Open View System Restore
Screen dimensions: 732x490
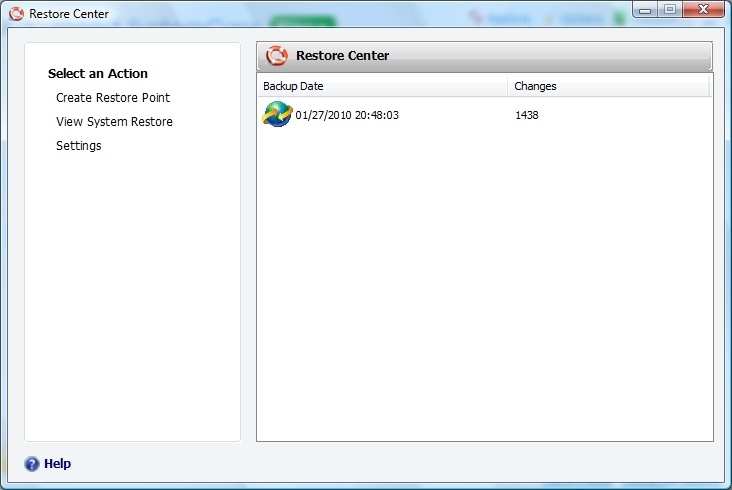coord(114,122)
